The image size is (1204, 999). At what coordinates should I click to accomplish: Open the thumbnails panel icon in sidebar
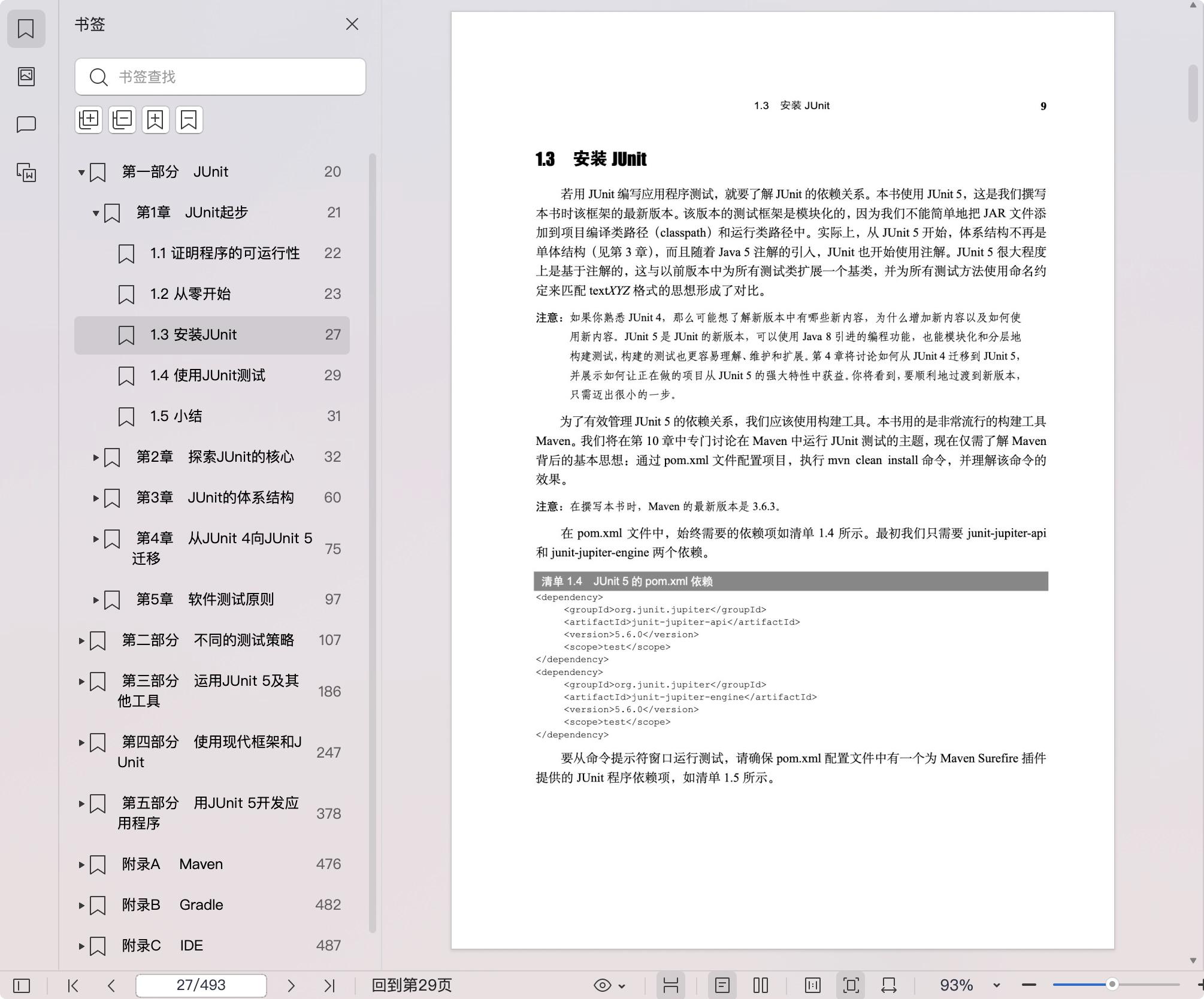(x=26, y=76)
